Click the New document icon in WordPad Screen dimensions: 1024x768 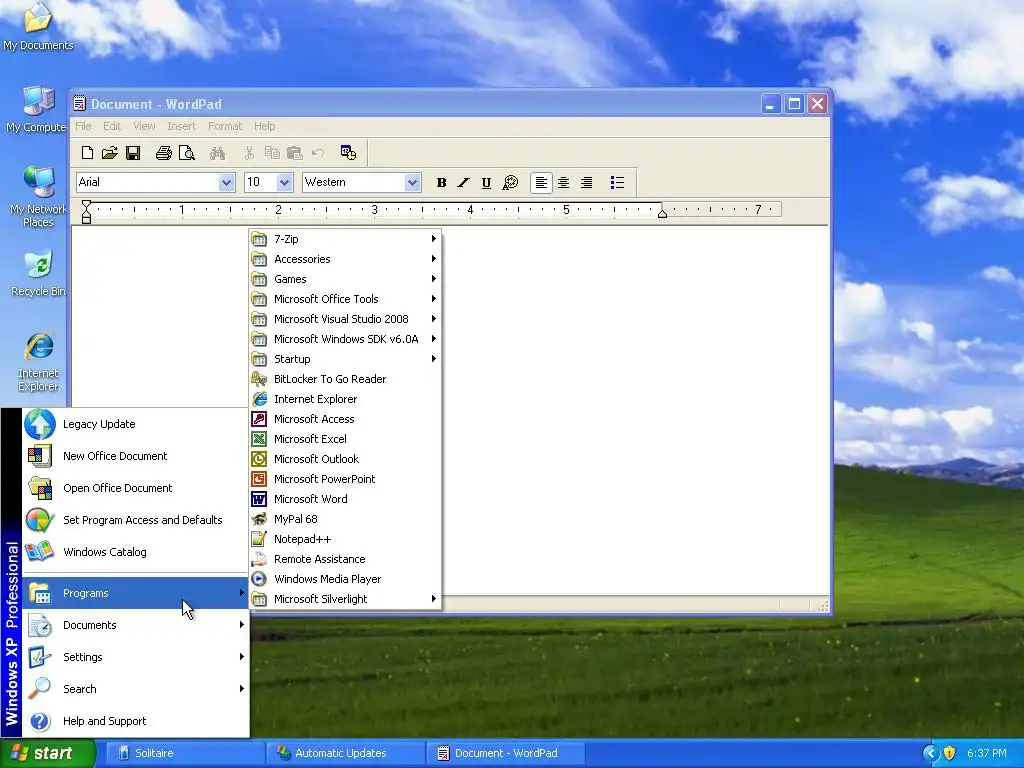click(87, 153)
